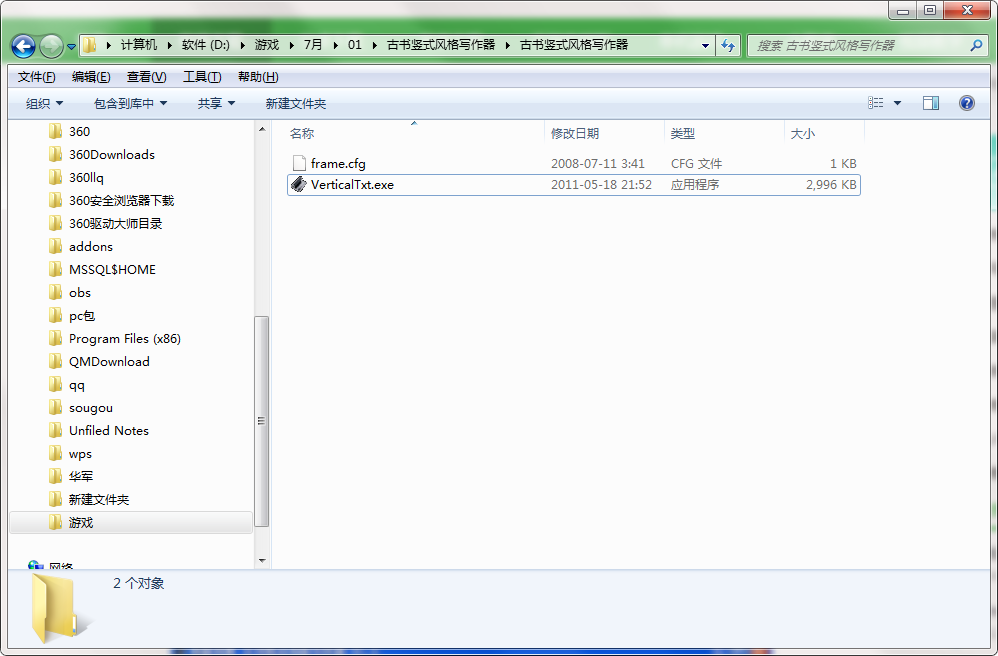Click the navigation pane scrollbar thumb

[262, 421]
